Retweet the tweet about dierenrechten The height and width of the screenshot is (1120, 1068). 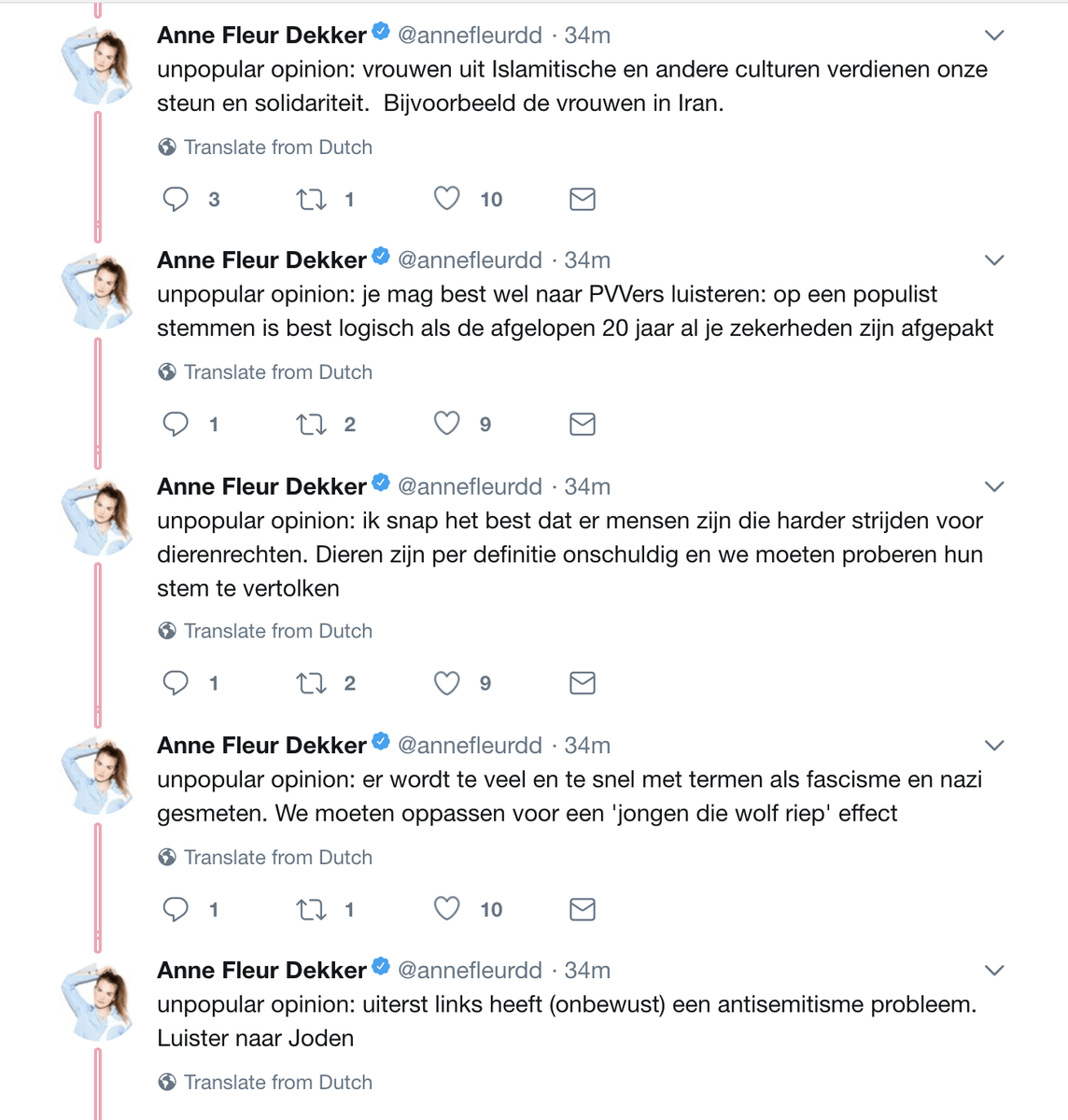[x=311, y=682]
